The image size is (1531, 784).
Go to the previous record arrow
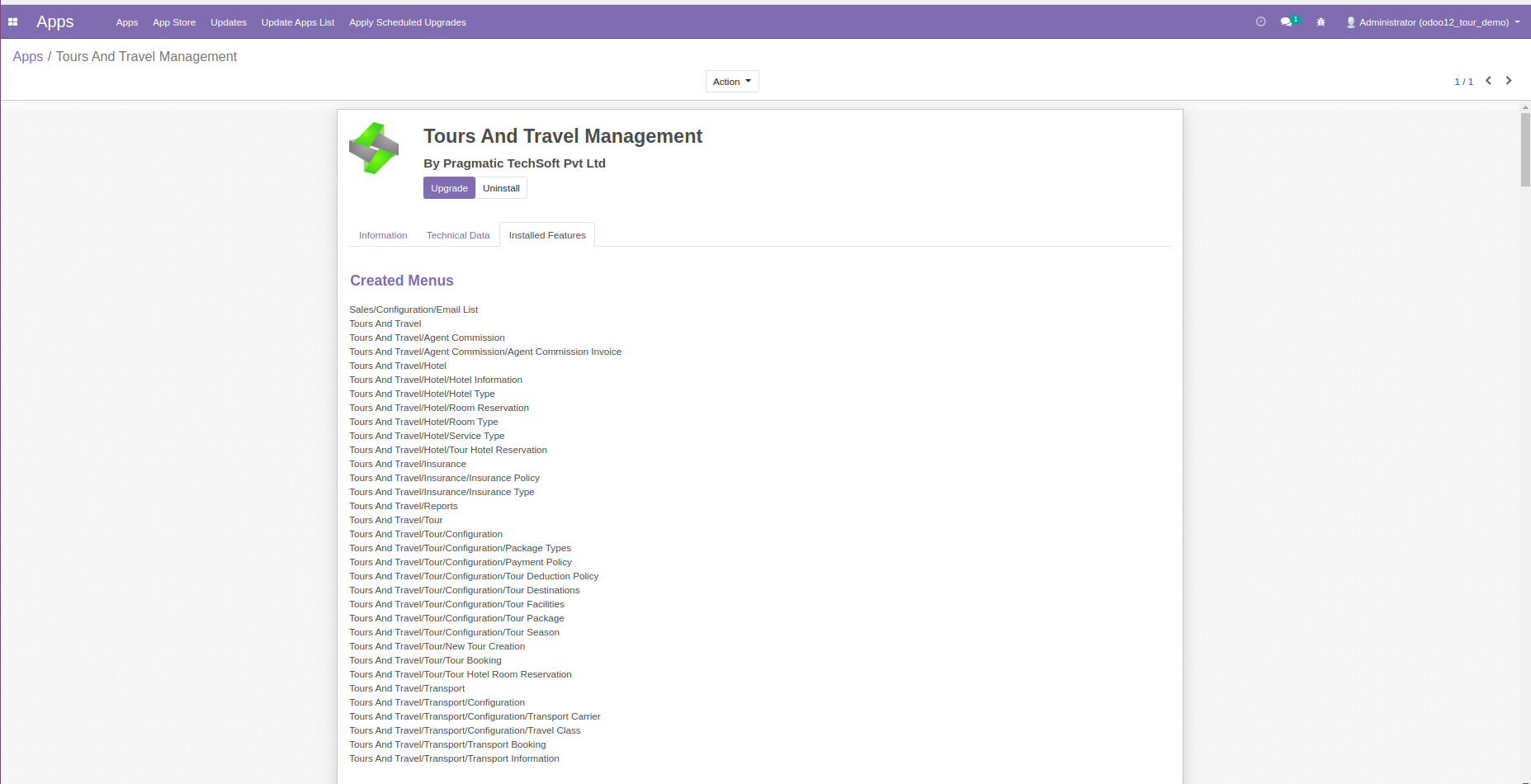point(1488,81)
